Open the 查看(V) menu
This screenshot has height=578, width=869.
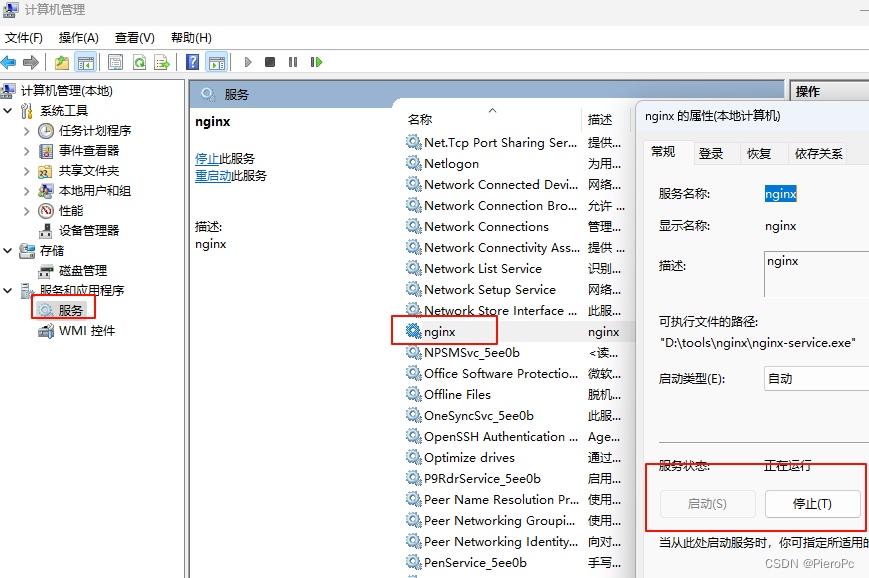(135, 37)
